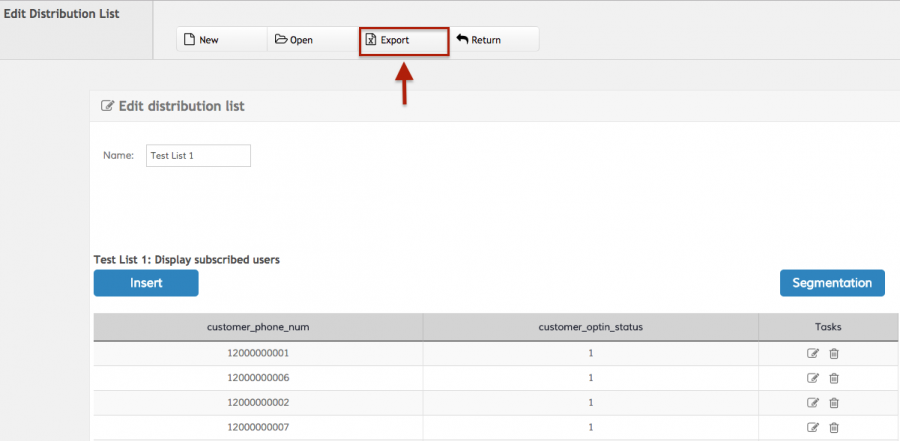Focus the Name input field
900x441 pixels.
click(x=198, y=156)
